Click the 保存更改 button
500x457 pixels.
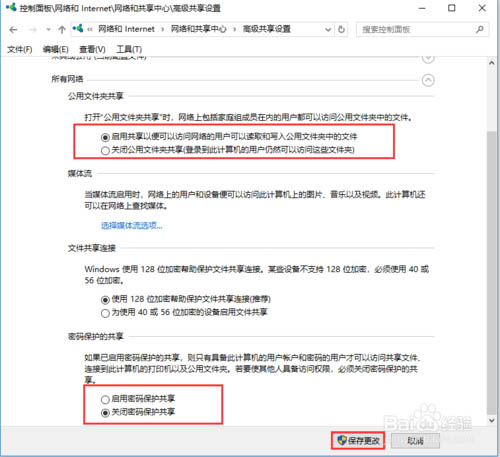(x=358, y=441)
